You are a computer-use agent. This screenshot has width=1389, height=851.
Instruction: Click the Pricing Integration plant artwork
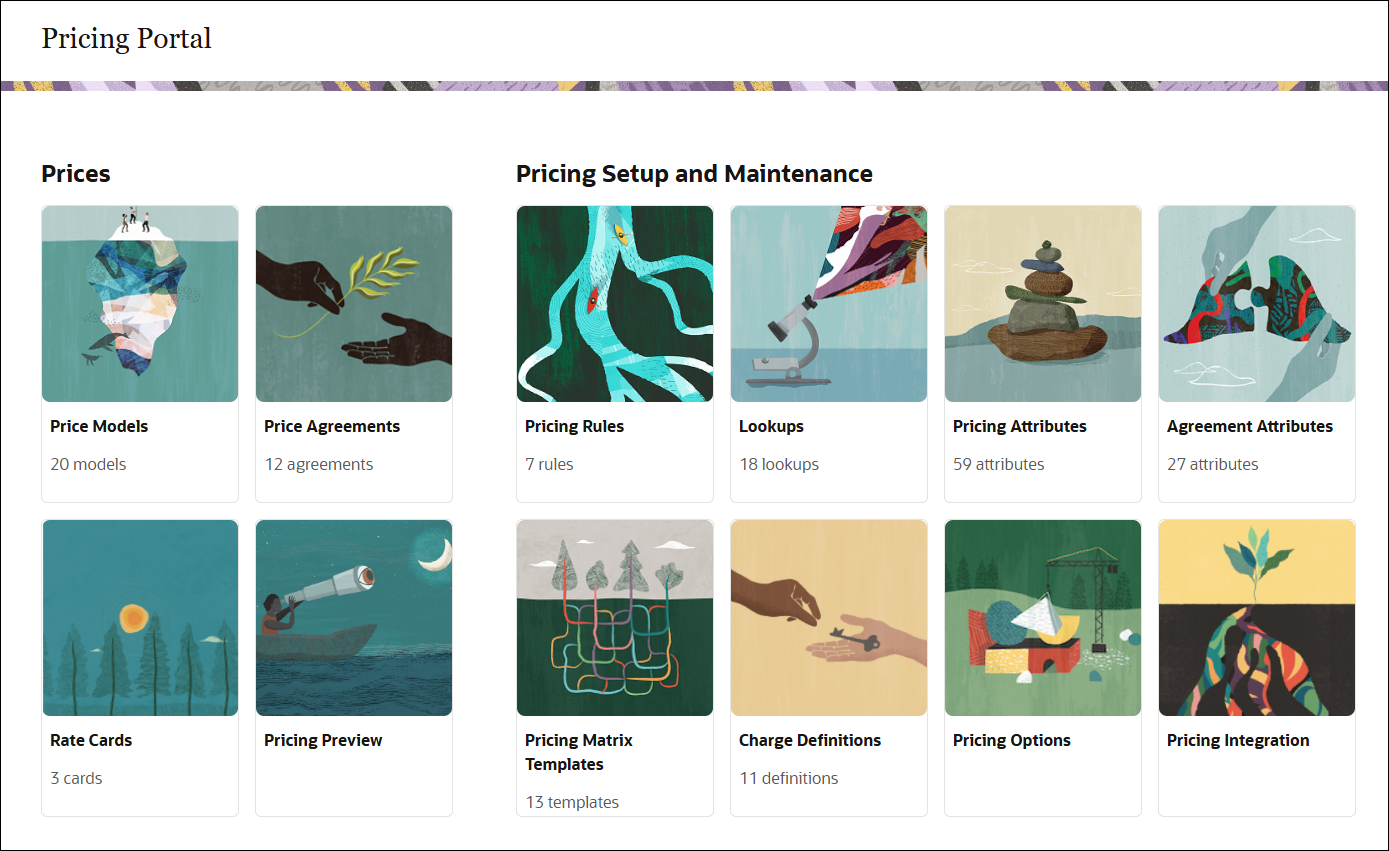coord(1256,617)
